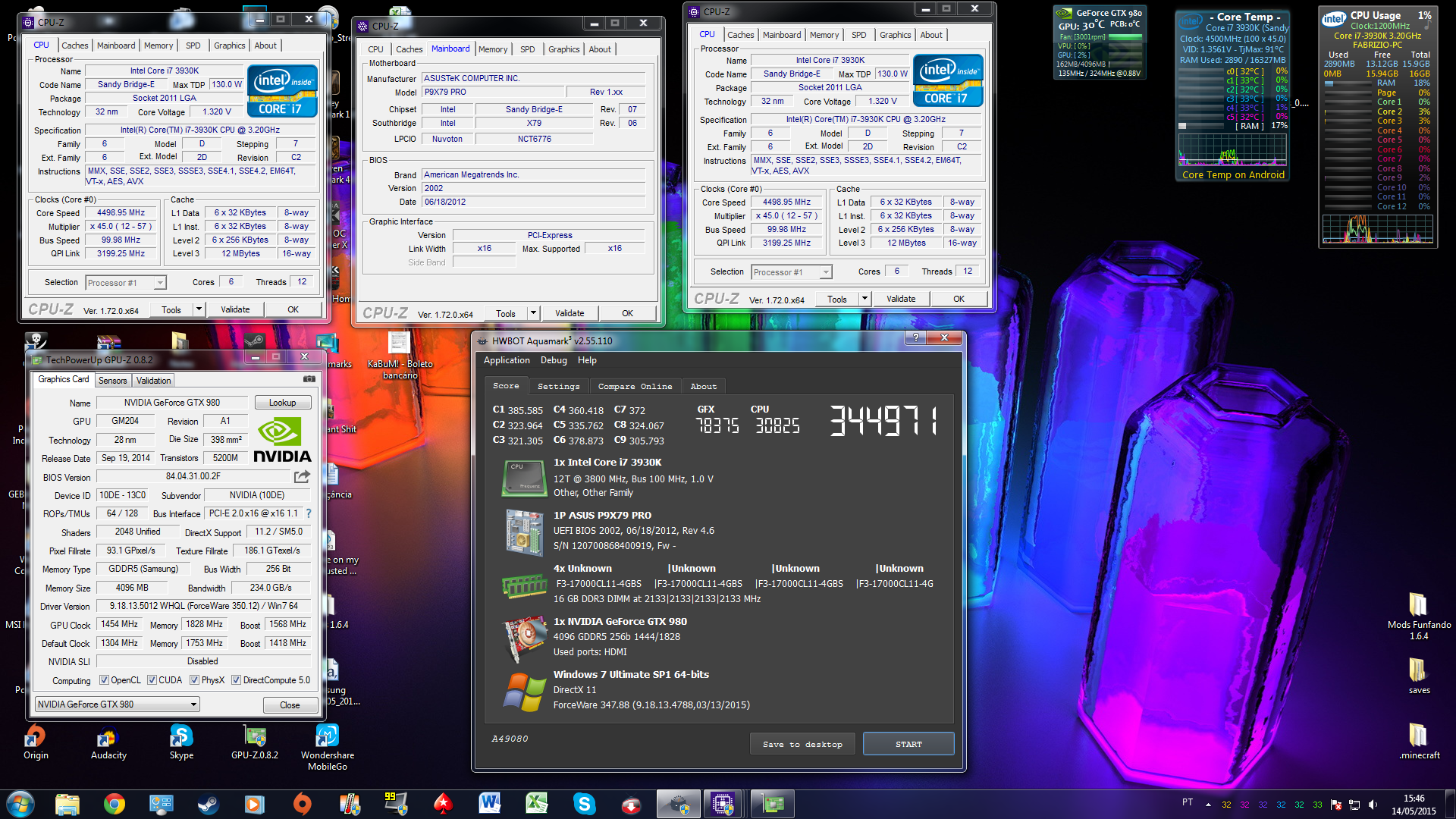Open Windows Explorer from the taskbar

(x=67, y=804)
